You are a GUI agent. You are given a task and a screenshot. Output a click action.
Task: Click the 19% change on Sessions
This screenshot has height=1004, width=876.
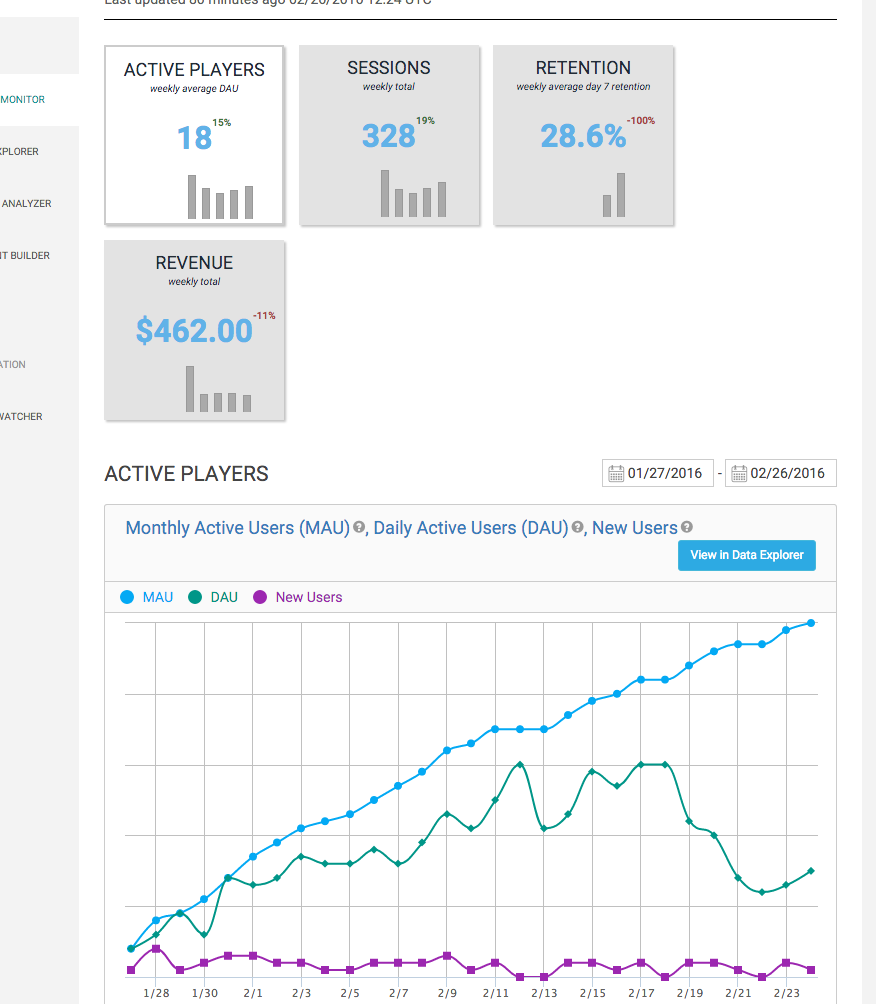[425, 120]
